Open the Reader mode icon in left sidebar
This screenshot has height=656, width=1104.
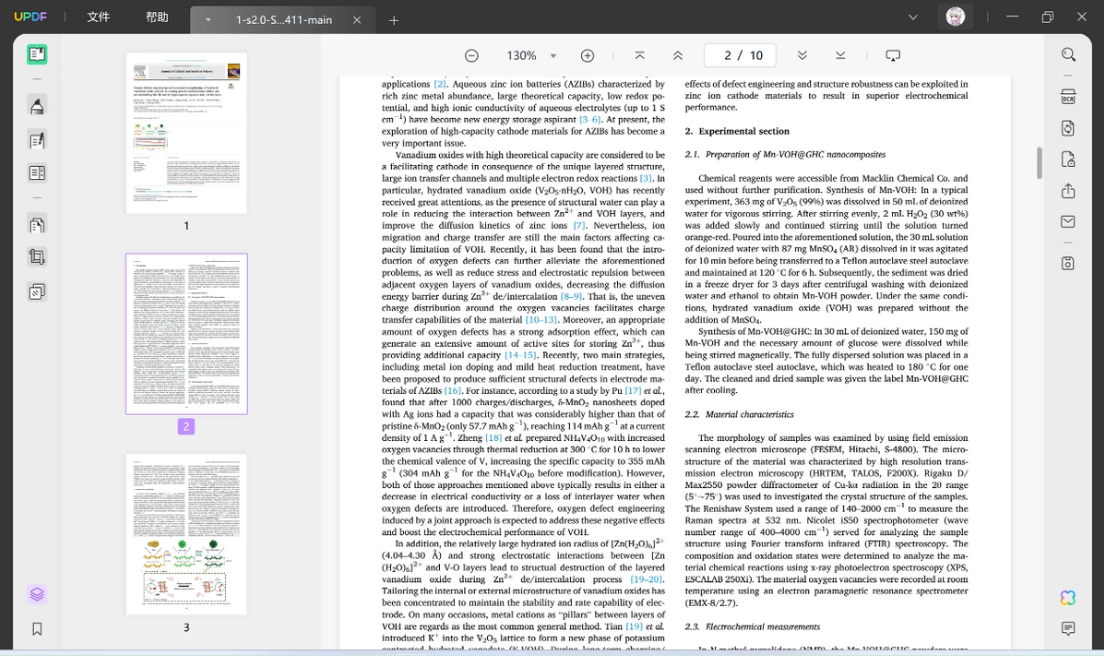click(x=37, y=54)
